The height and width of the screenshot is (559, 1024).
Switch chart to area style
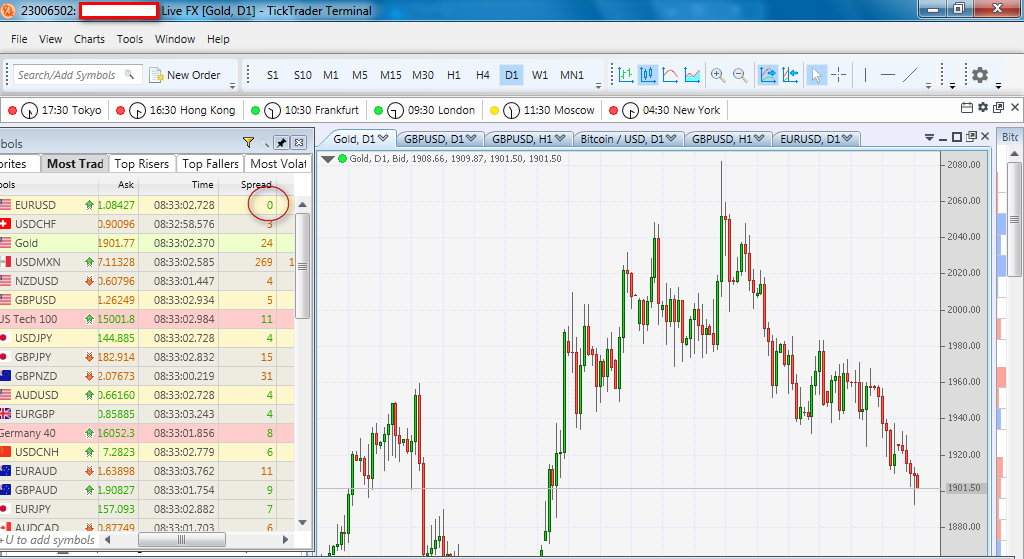tap(692, 75)
